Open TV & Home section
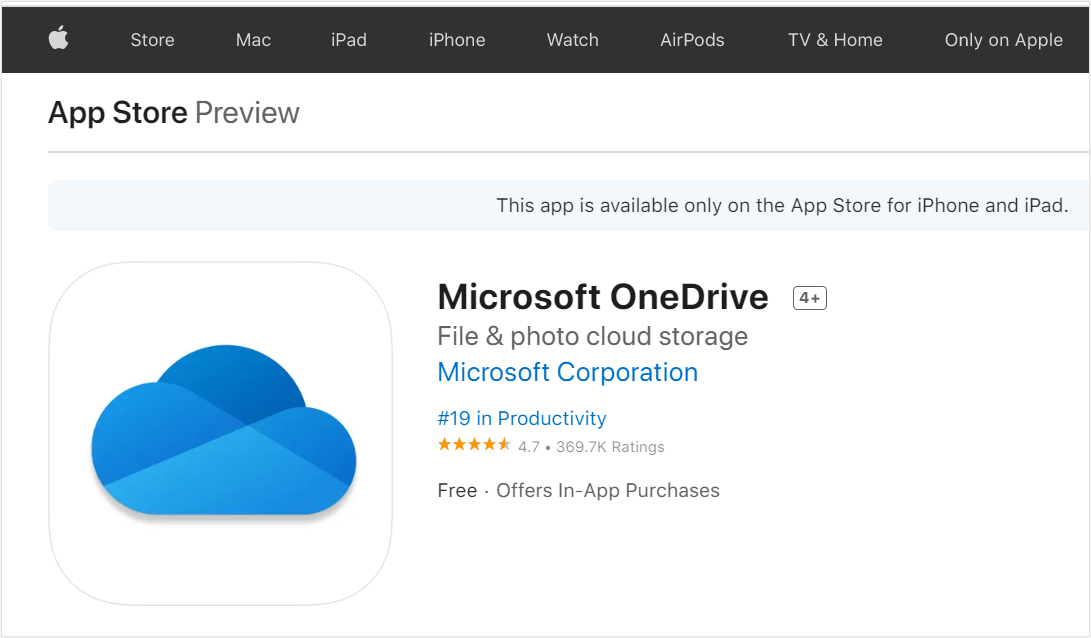1091x638 pixels. tap(835, 40)
